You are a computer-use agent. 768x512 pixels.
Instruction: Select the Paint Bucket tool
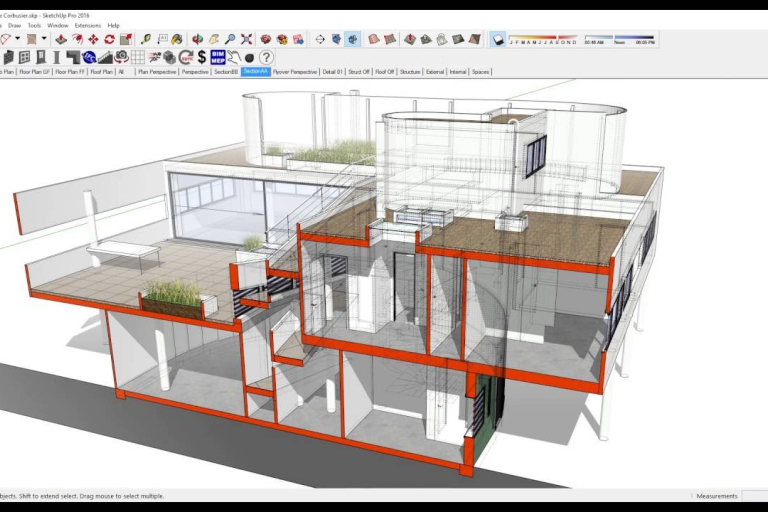click(x=177, y=39)
